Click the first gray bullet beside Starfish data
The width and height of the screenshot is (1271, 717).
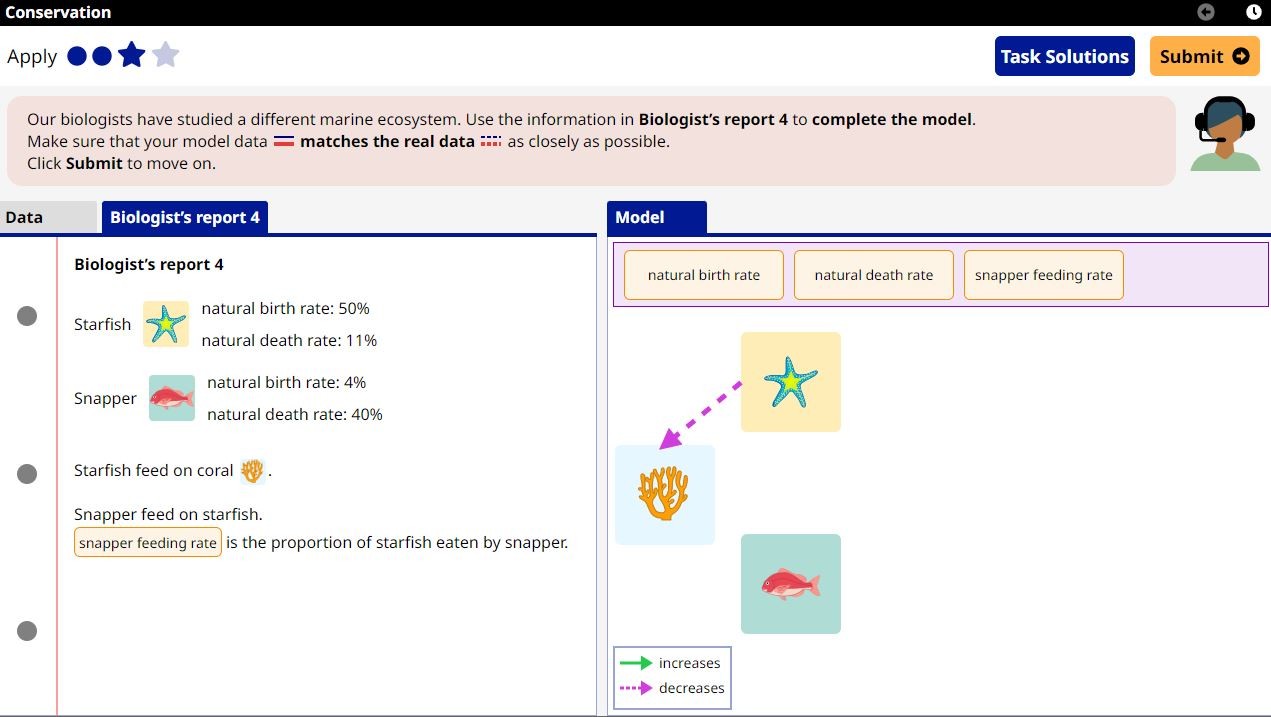coord(27,316)
